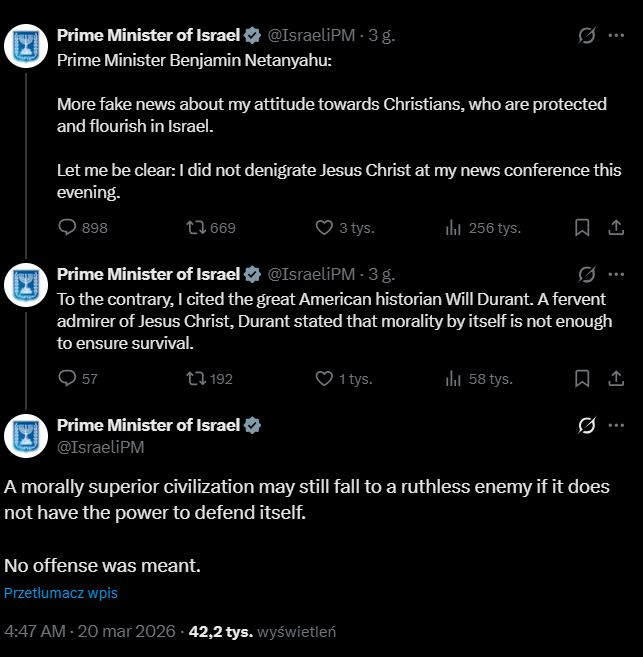Bookmark the Will Durant tweet
This screenshot has width=643, height=657.
(582, 379)
